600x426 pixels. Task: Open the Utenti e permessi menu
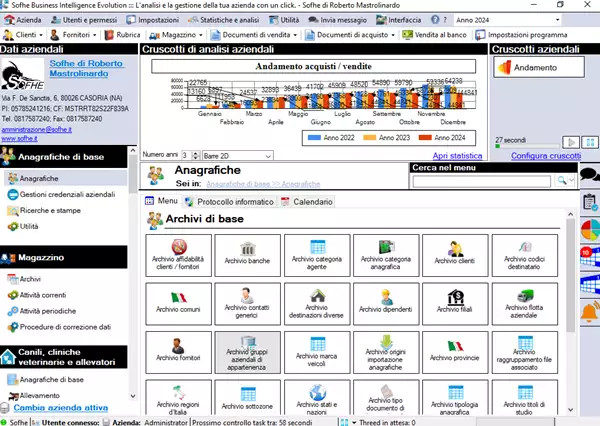(x=84, y=20)
